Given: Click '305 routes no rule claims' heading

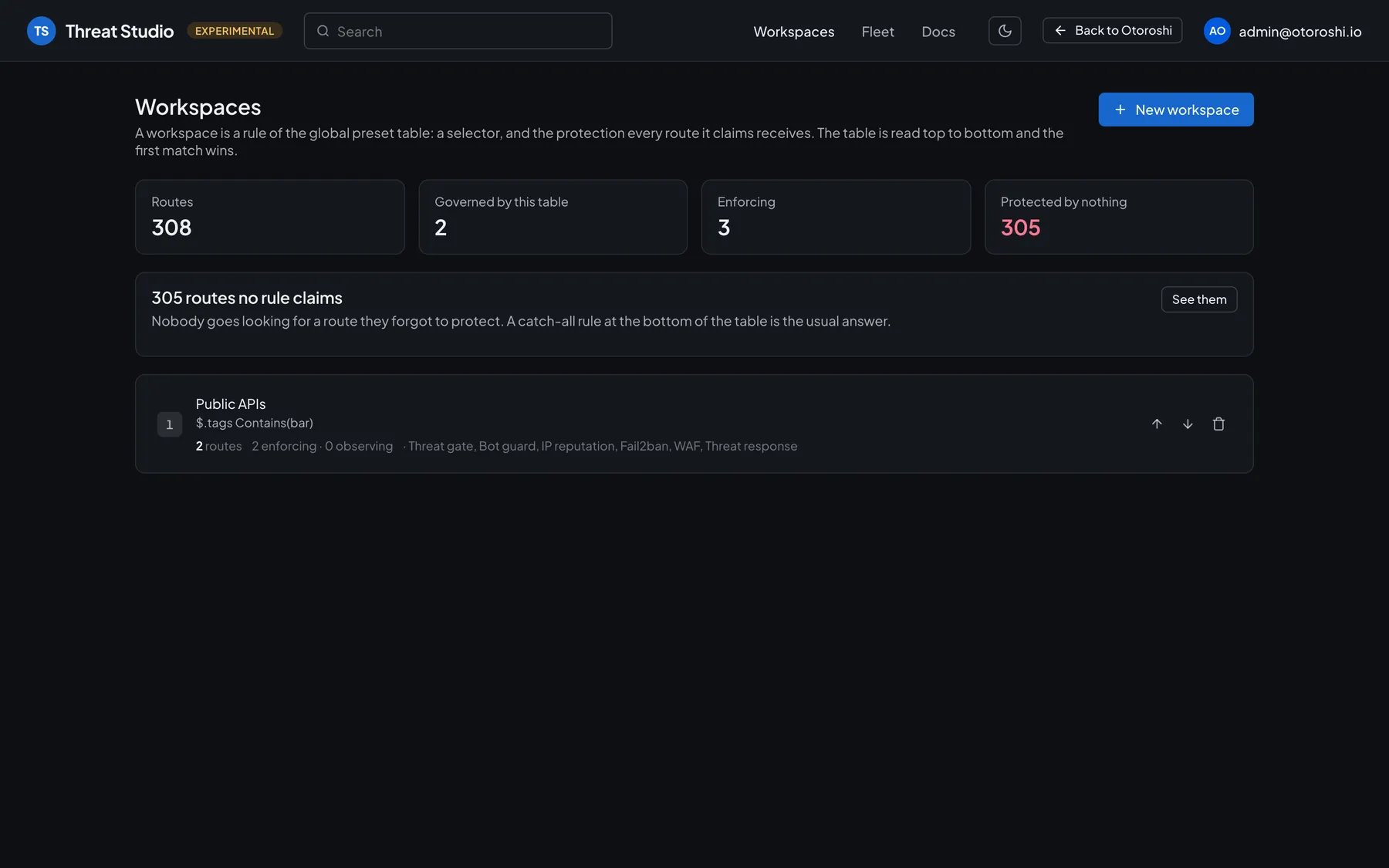Looking at the screenshot, I should click(x=247, y=298).
